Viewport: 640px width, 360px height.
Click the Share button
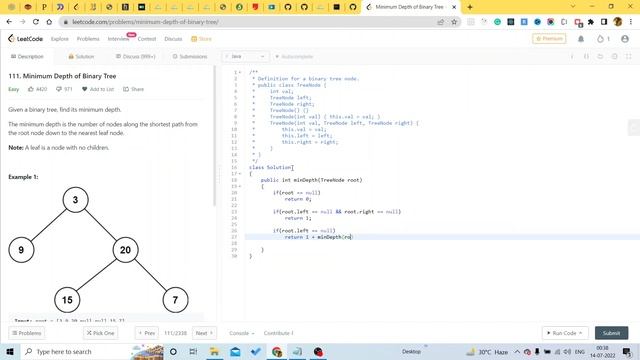click(133, 89)
